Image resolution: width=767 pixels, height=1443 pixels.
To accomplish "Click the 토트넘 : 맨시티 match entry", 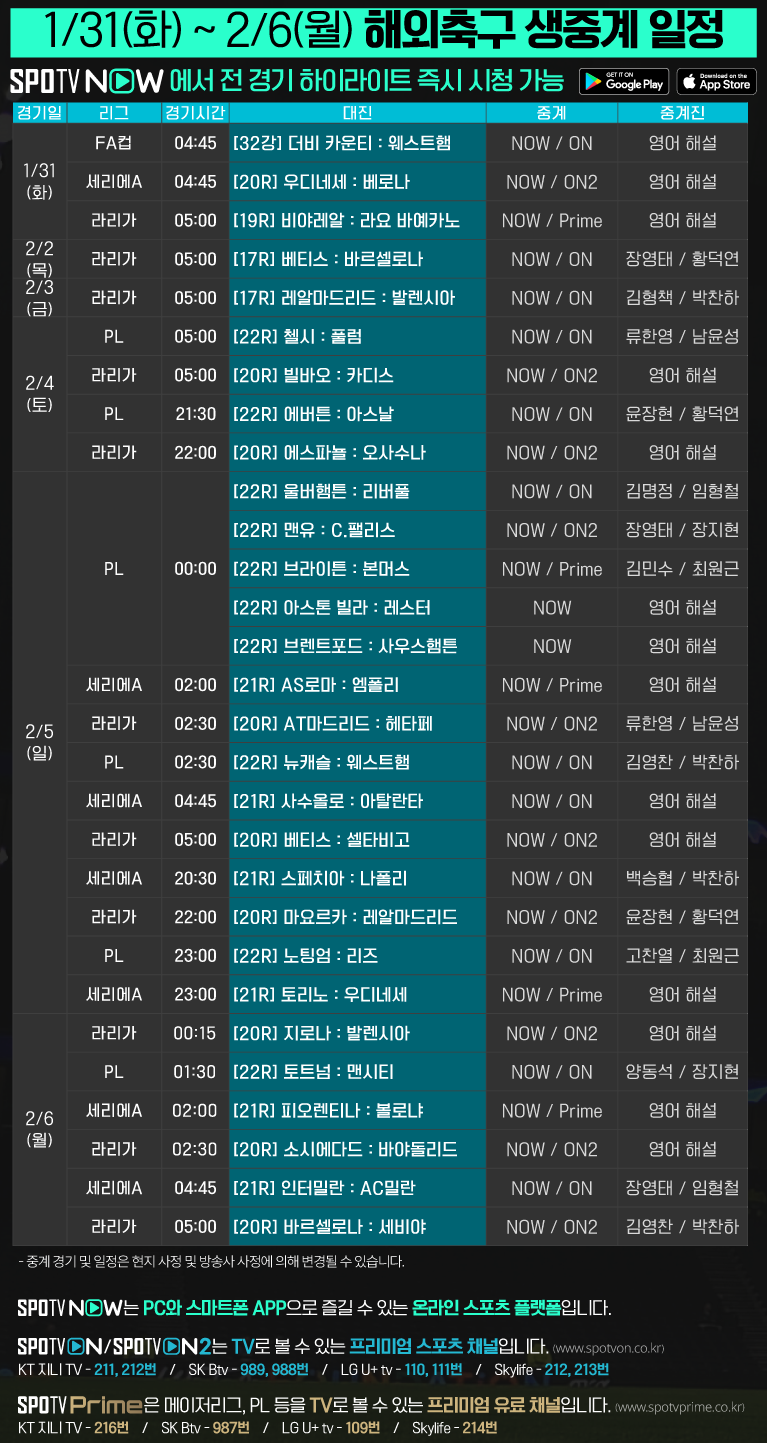I will pos(357,1072).
